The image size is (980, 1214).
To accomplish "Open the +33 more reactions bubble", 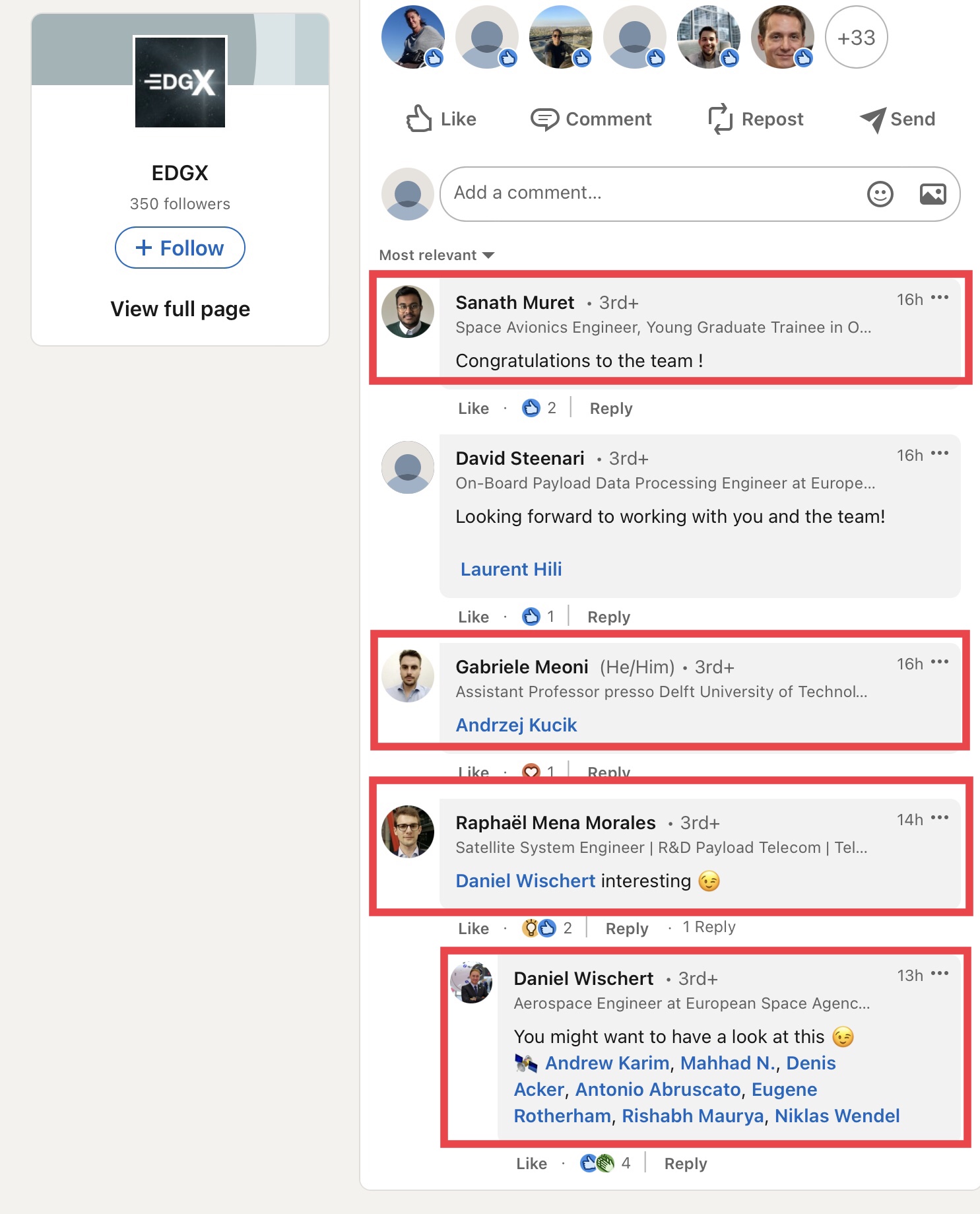I will 856,38.
